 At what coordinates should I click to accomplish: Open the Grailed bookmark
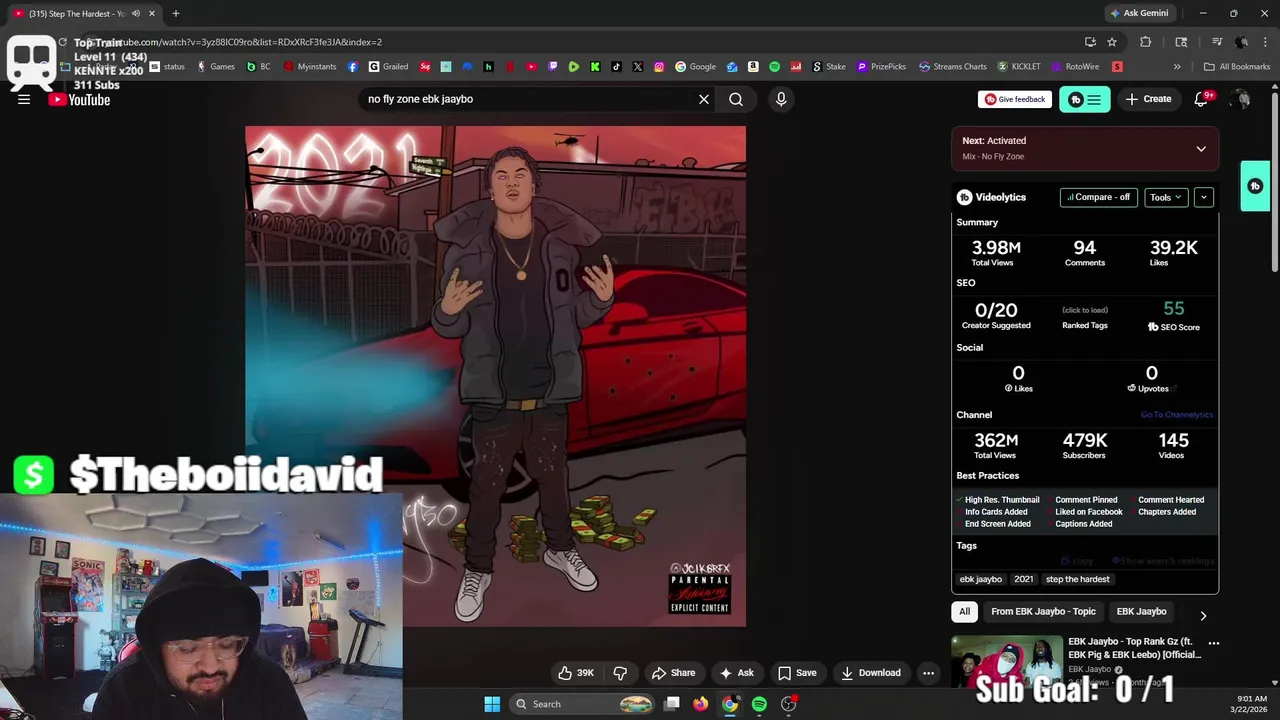[x=389, y=67]
